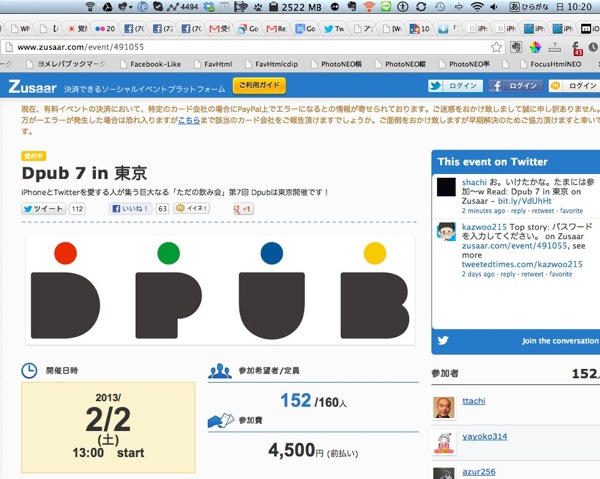The height and width of the screenshot is (479, 600).
Task: Click the Zusaar logo
Action: tap(33, 87)
